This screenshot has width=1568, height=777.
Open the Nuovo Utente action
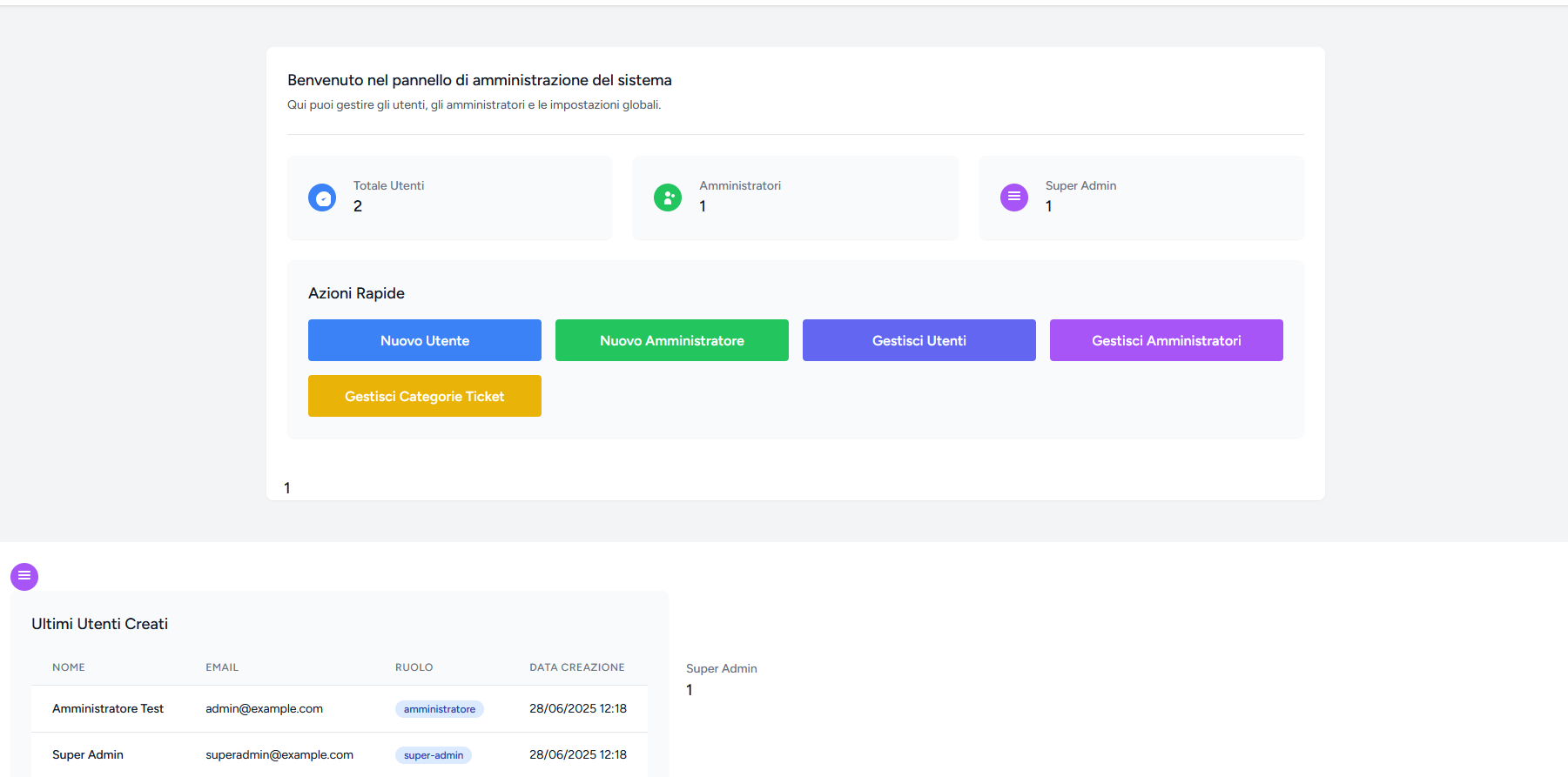pos(425,340)
